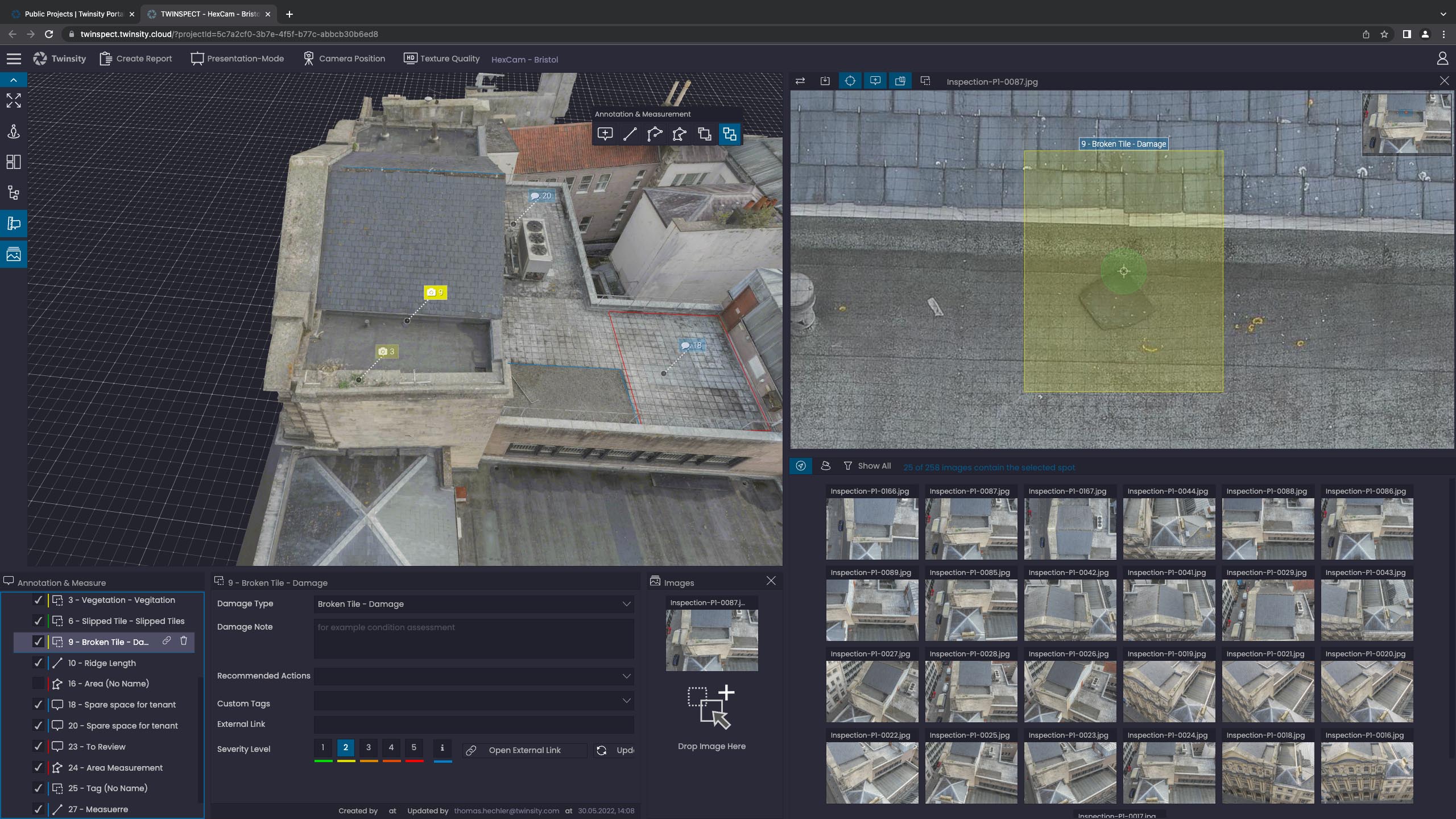Open the image gallery sidebar icon

pos(14,254)
